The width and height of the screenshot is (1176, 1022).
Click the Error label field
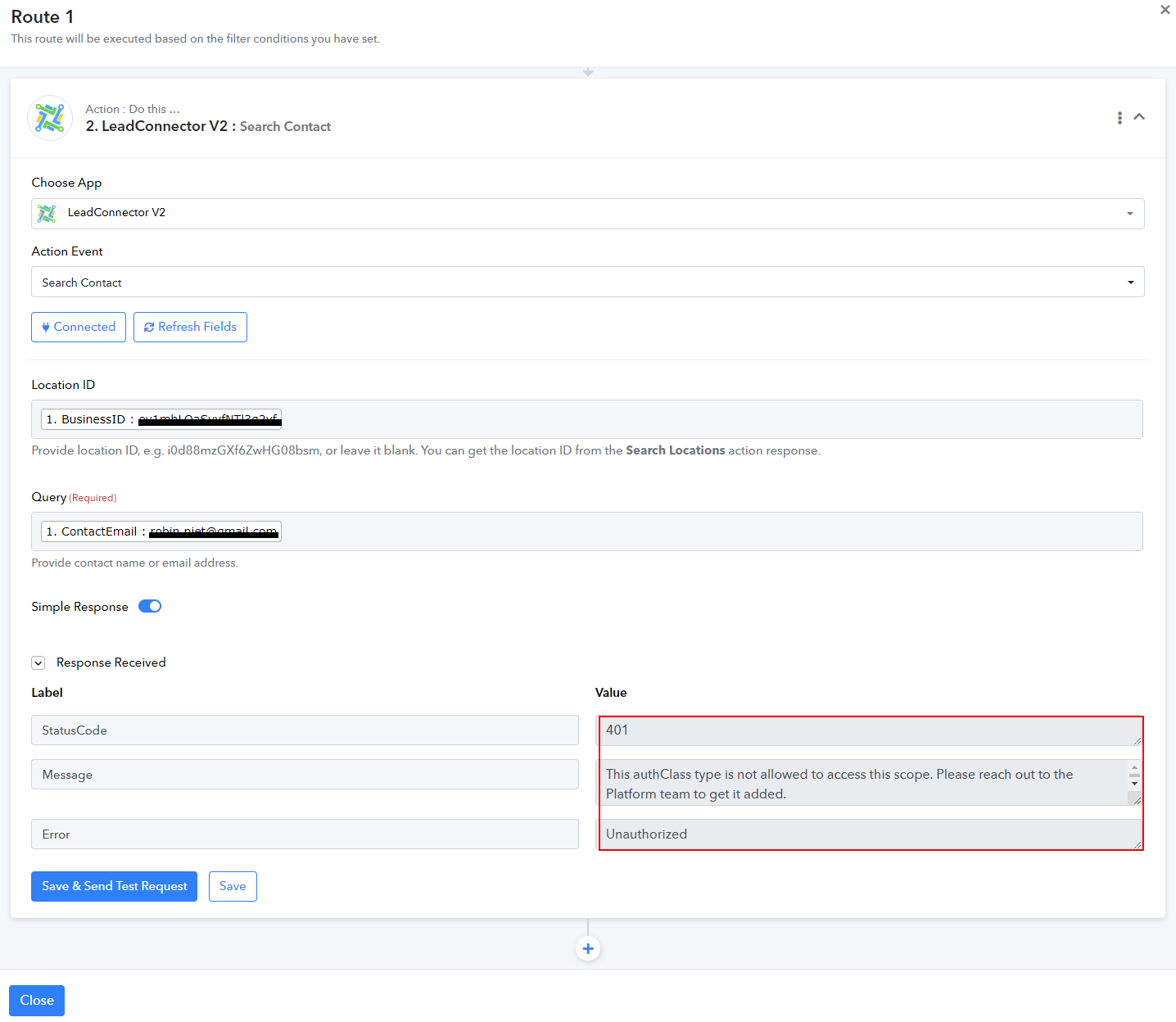coord(305,834)
